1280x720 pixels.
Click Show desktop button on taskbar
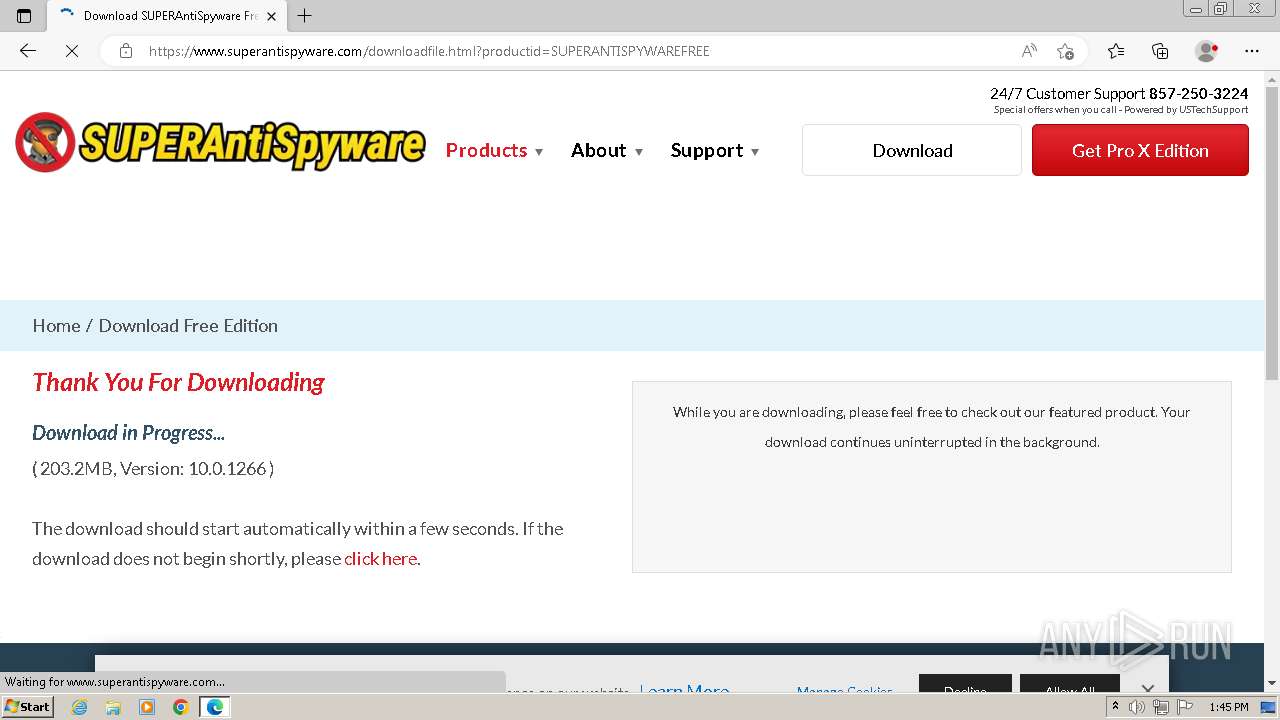pyautogui.click(x=1269, y=707)
